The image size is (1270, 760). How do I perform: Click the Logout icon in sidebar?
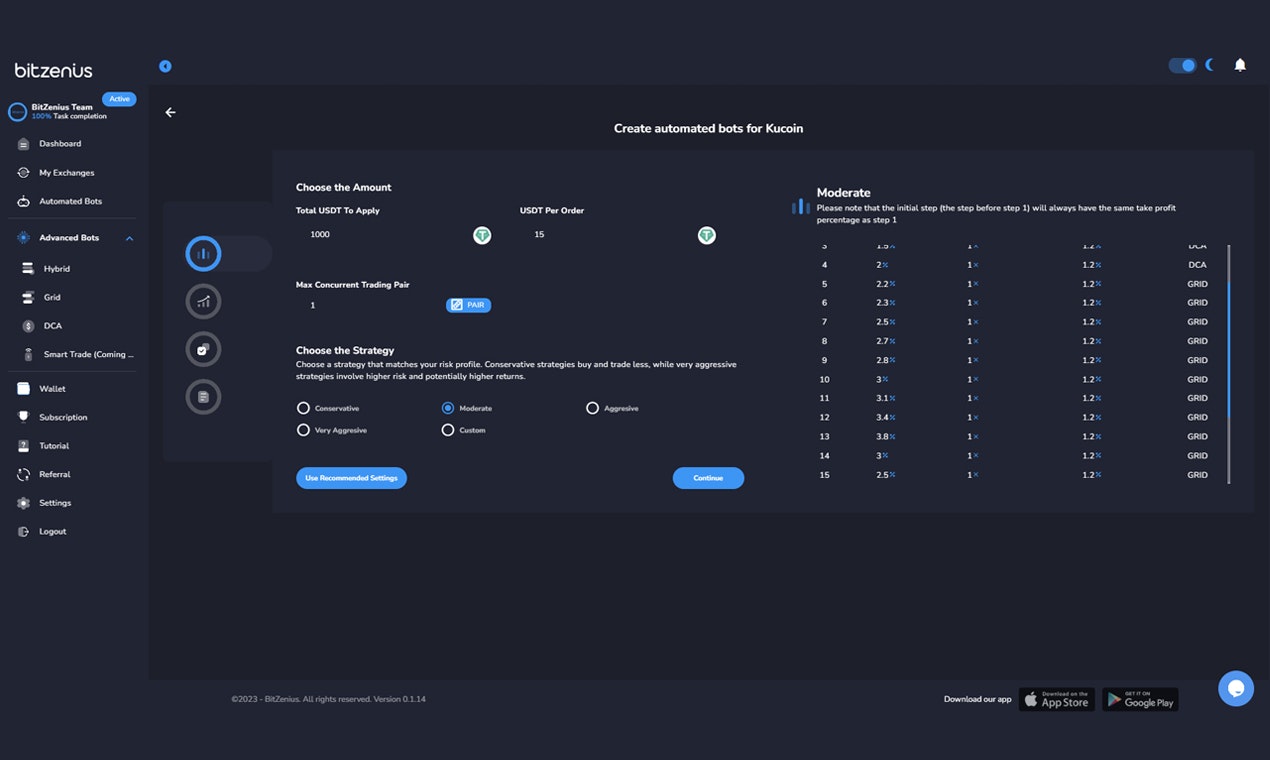click(23, 531)
